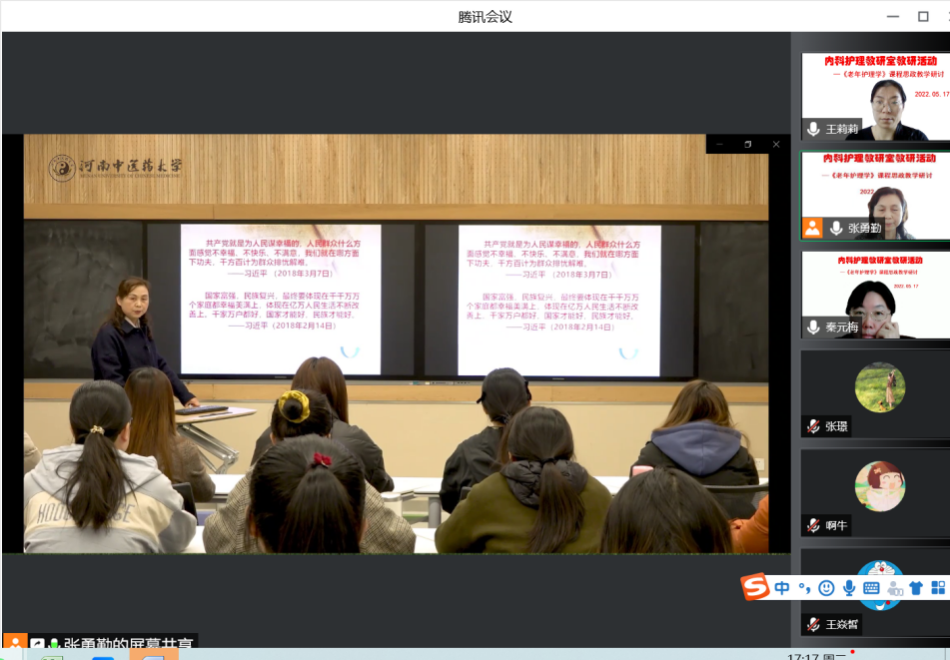Click the 张勇勤 screen sharing label
The image size is (950, 660).
tap(130, 645)
